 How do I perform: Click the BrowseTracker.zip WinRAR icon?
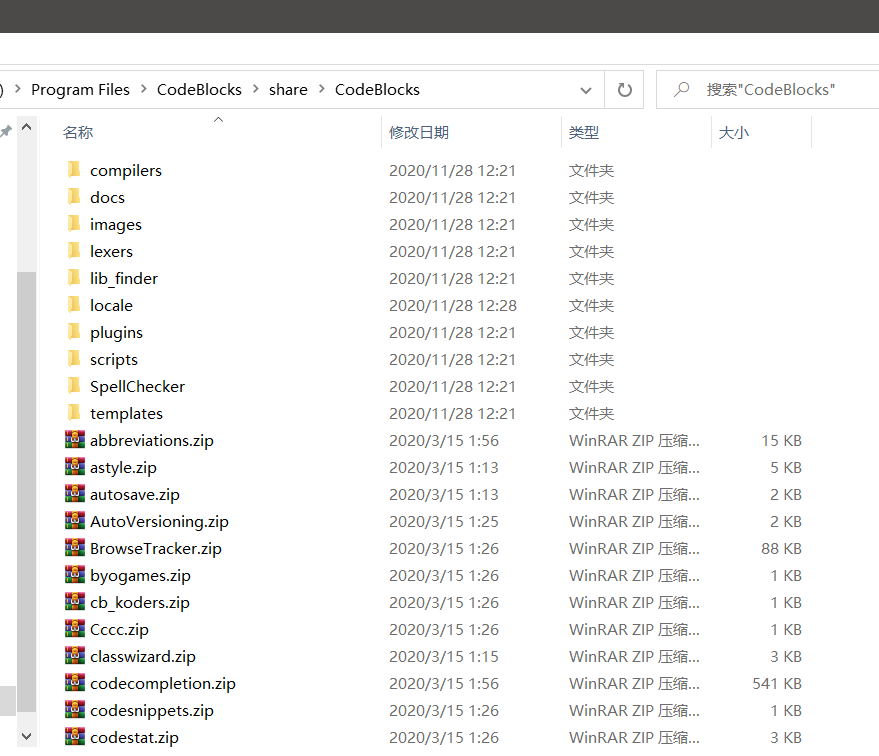pyautogui.click(x=75, y=548)
